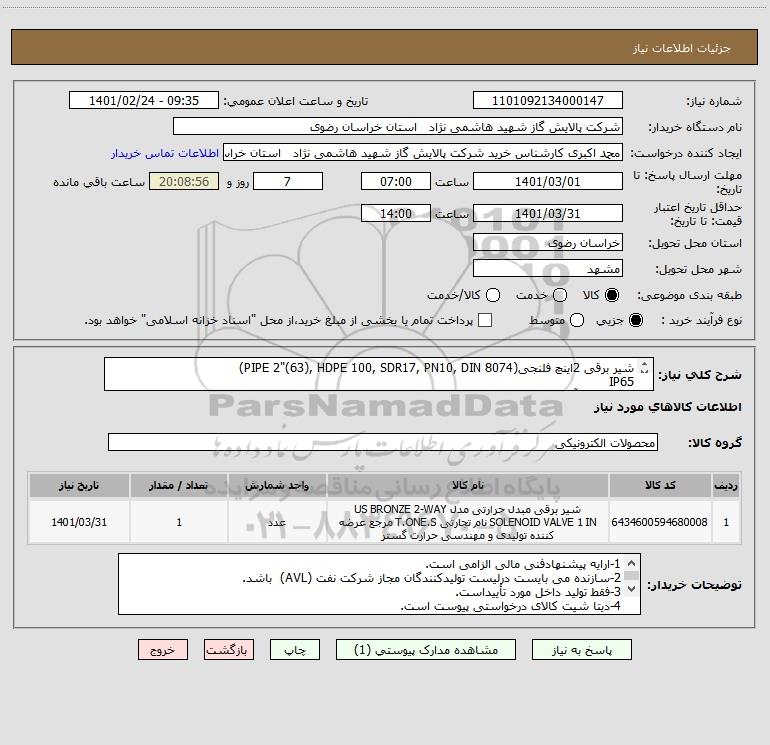The image size is (770, 745).
Task: Click the بازگشت back button
Action: coord(229,650)
